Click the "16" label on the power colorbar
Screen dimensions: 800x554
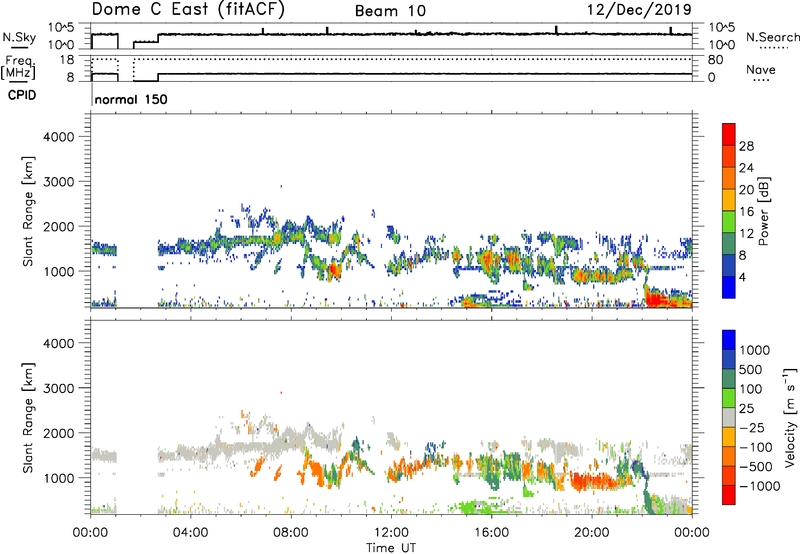tap(746, 212)
